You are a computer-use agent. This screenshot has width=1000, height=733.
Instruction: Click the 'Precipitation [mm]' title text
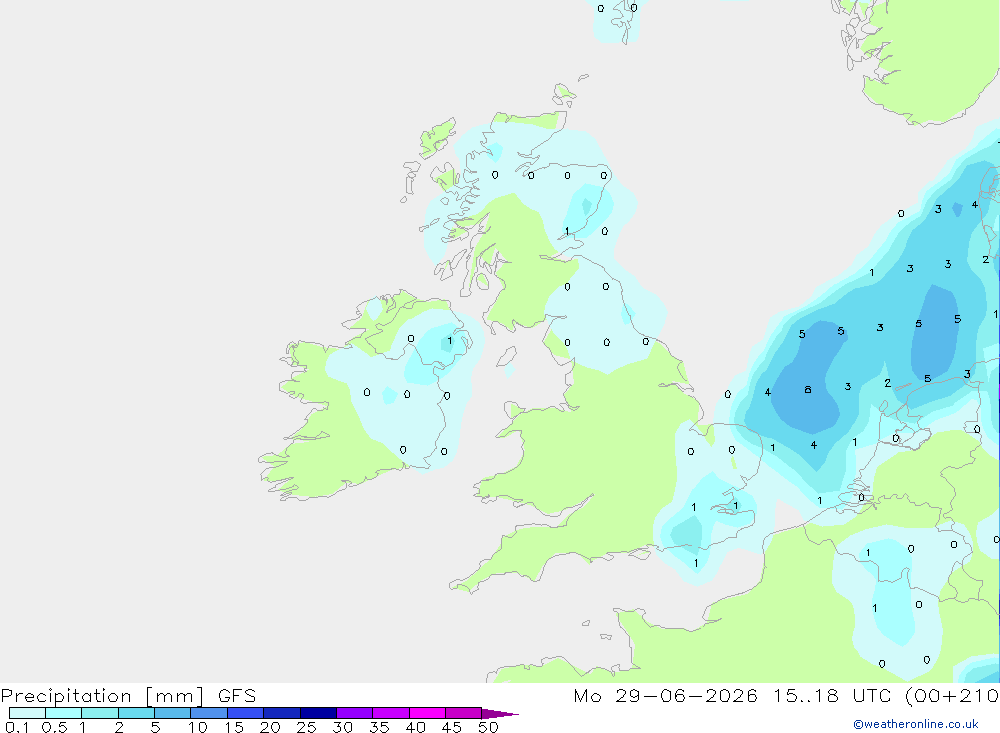click(x=102, y=696)
